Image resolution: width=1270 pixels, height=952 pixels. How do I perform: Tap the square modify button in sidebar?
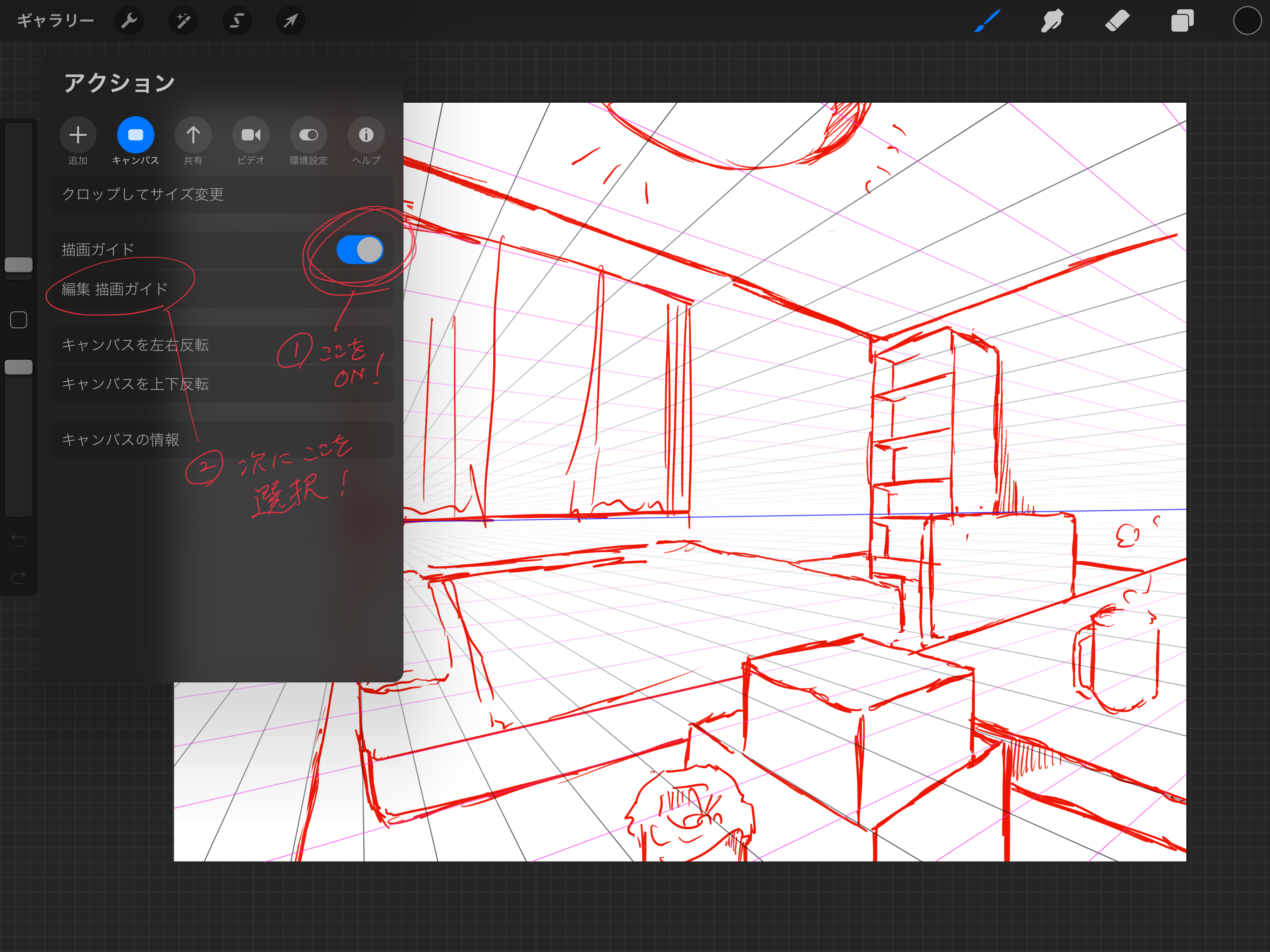pos(19,320)
